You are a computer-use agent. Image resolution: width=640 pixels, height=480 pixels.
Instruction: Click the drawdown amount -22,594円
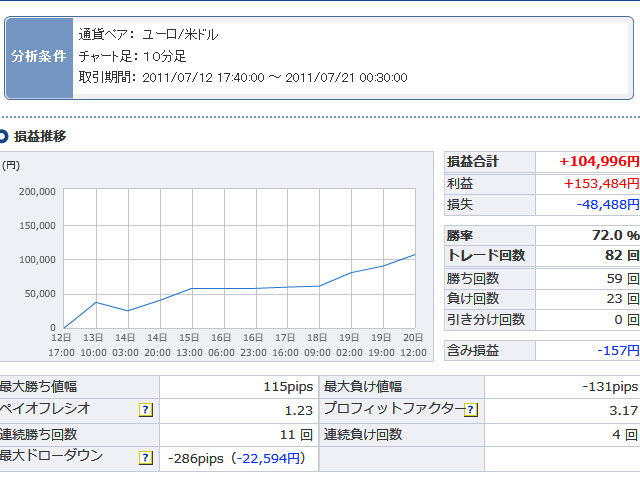click(x=268, y=458)
